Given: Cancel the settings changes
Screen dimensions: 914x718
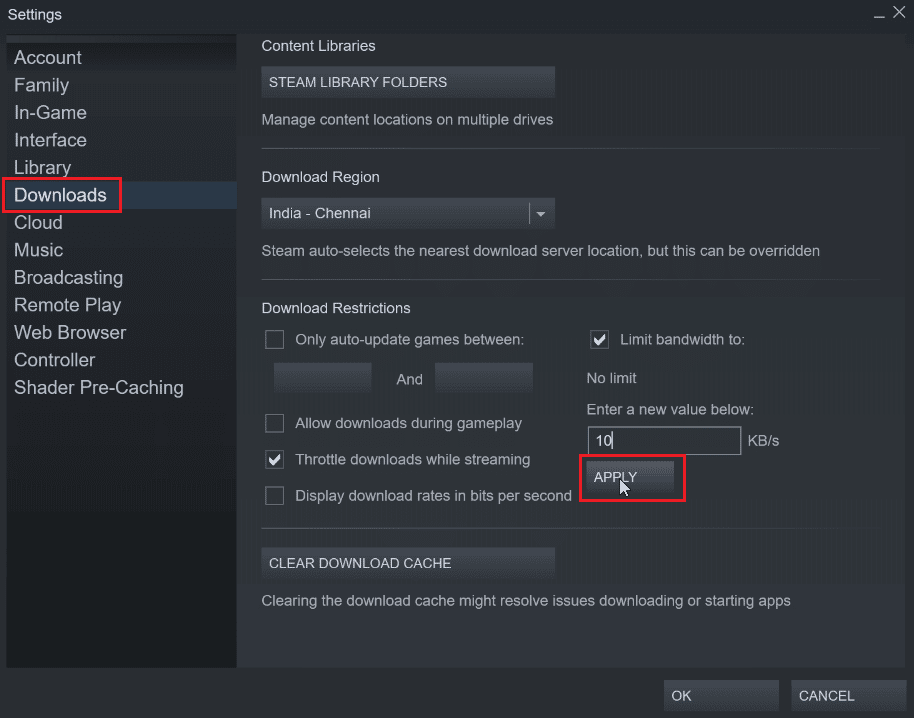Looking at the screenshot, I should click(848, 696).
